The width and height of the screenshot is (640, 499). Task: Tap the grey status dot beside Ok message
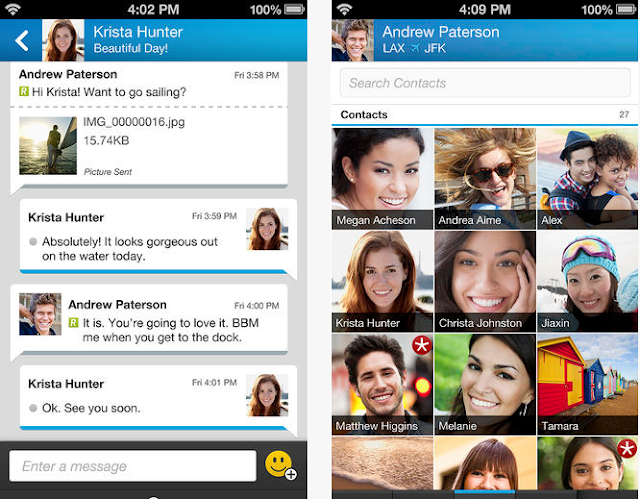[x=33, y=408]
